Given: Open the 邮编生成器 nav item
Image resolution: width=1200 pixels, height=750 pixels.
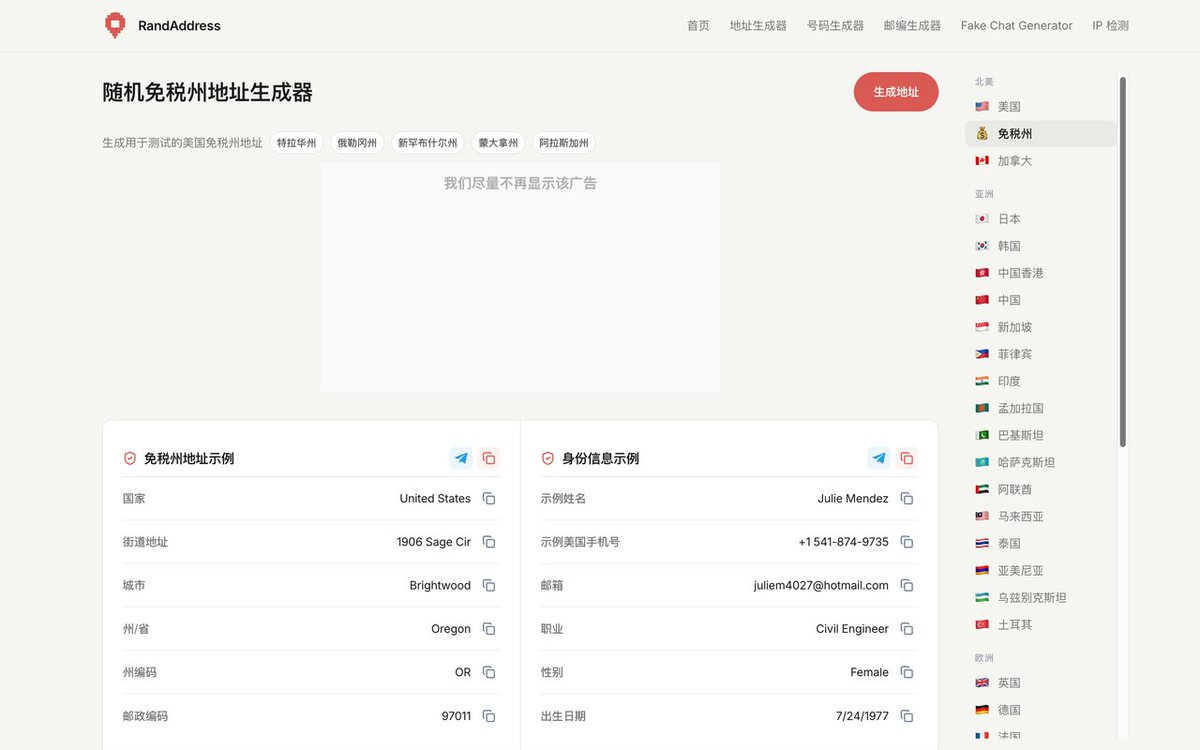Looking at the screenshot, I should point(912,26).
